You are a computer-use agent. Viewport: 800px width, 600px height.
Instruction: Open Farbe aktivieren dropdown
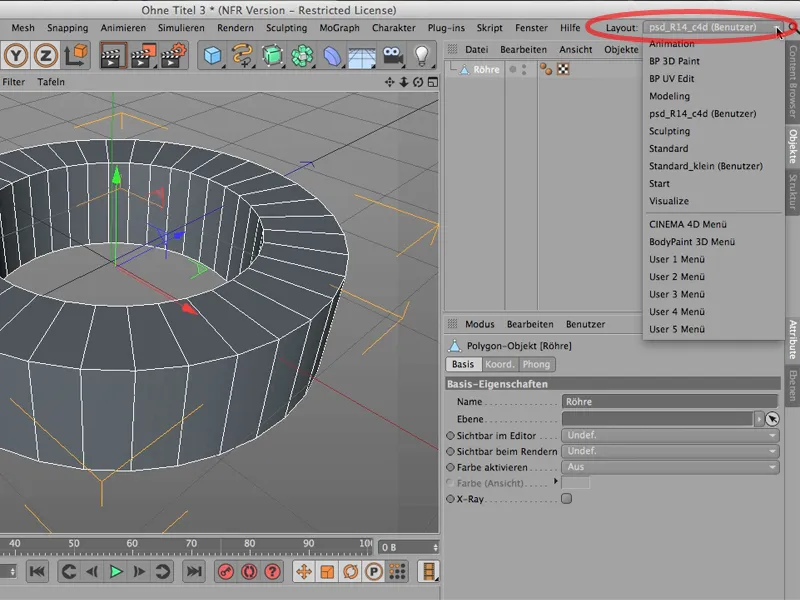tap(670, 467)
